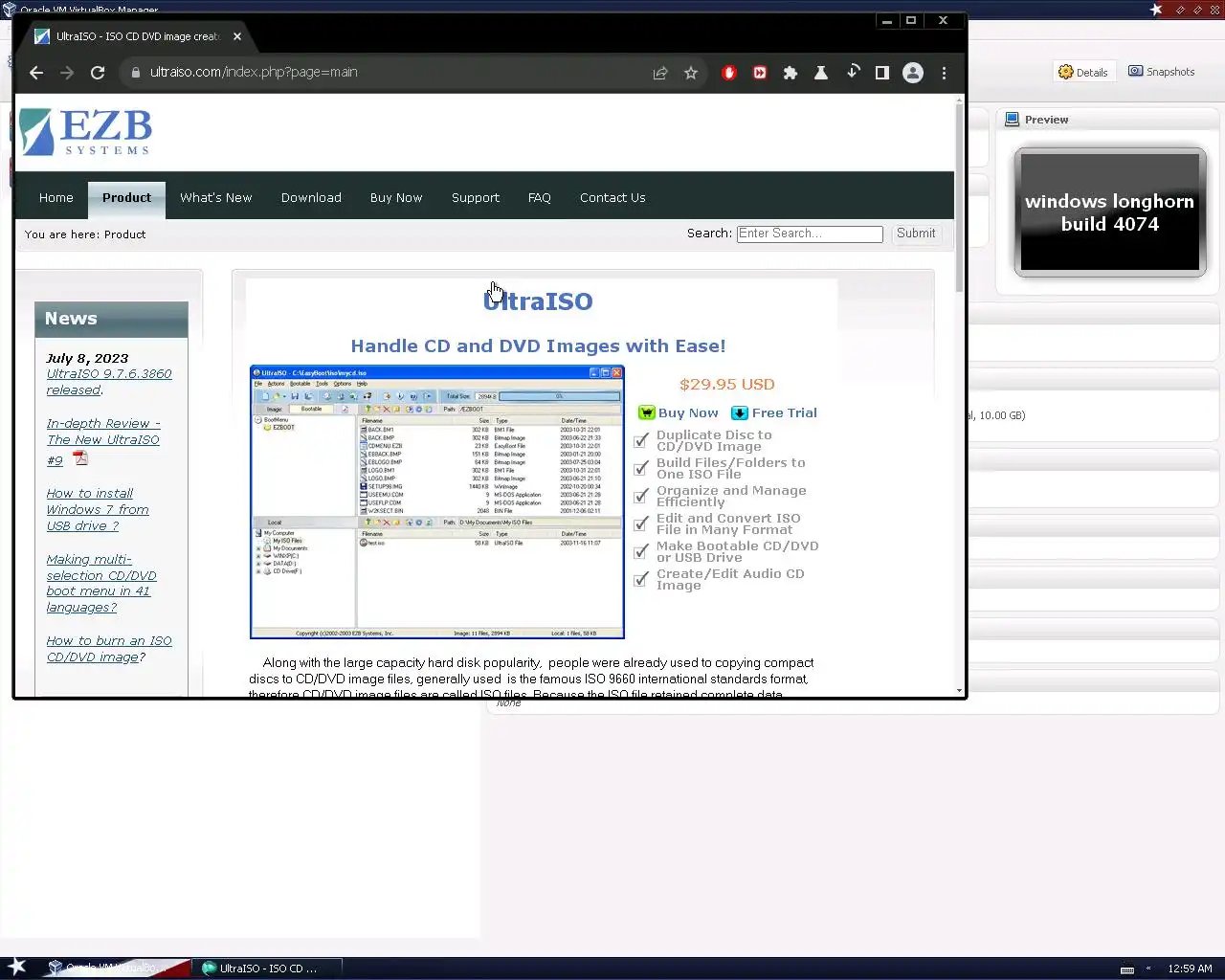Close the UltraISO browser tab
1225x980 pixels.
[x=237, y=36]
